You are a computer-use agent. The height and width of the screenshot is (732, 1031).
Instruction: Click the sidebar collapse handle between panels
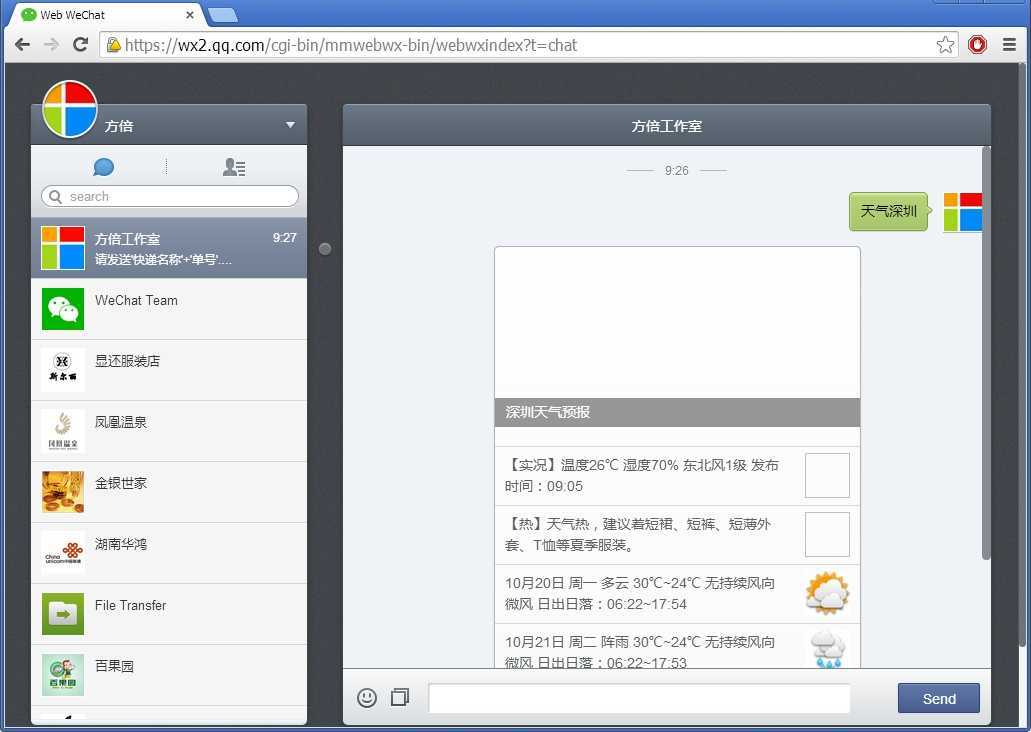[324, 249]
